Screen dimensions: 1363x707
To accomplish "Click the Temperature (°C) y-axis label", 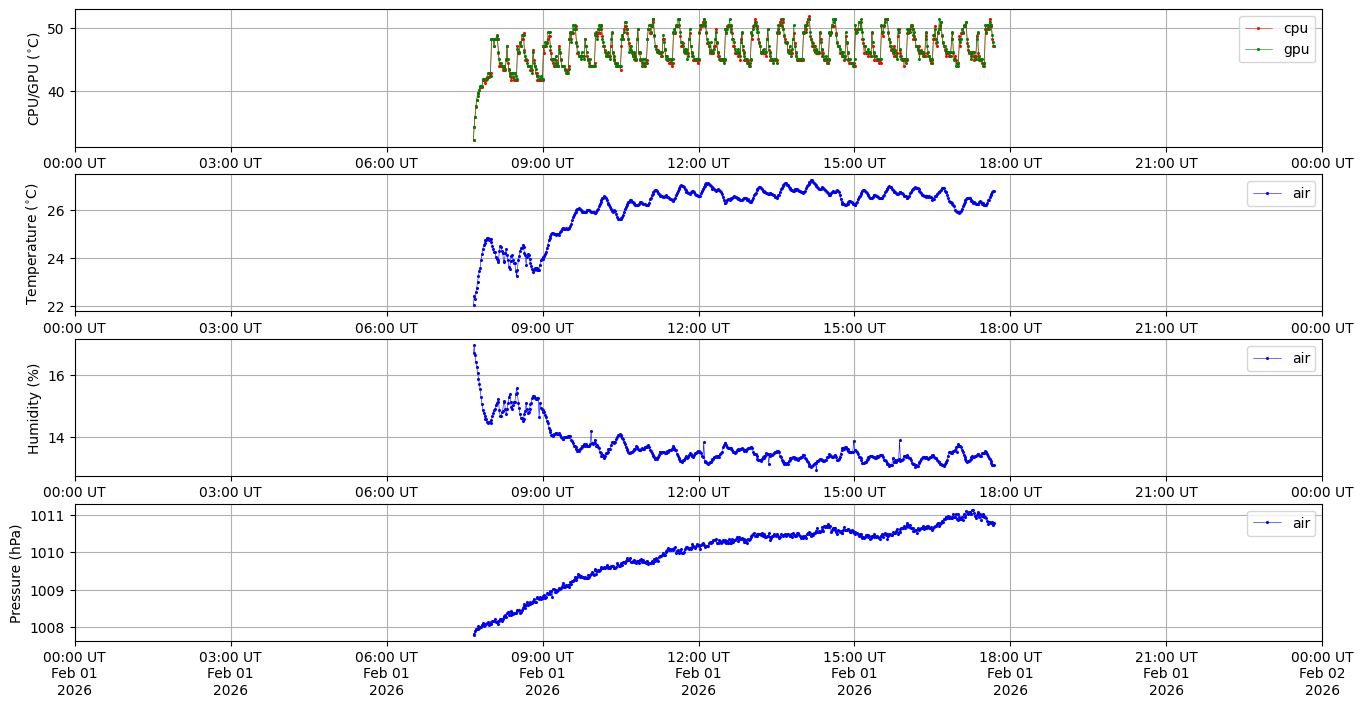I will pos(33,243).
